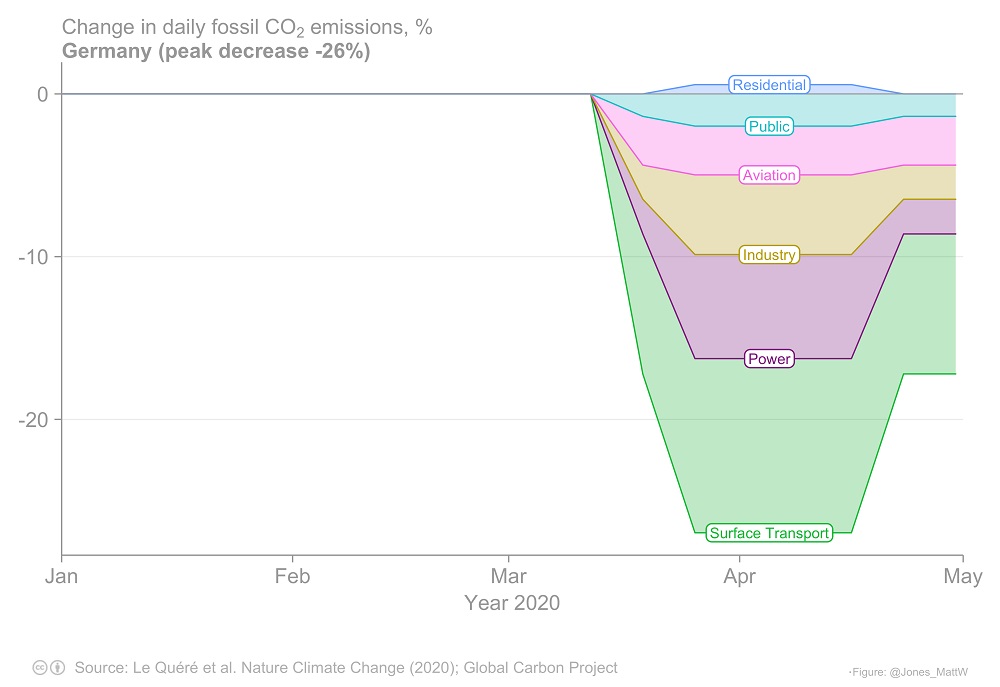The height and width of the screenshot is (687, 1000).
Task: Click the Industry label tag
Action: (769, 255)
